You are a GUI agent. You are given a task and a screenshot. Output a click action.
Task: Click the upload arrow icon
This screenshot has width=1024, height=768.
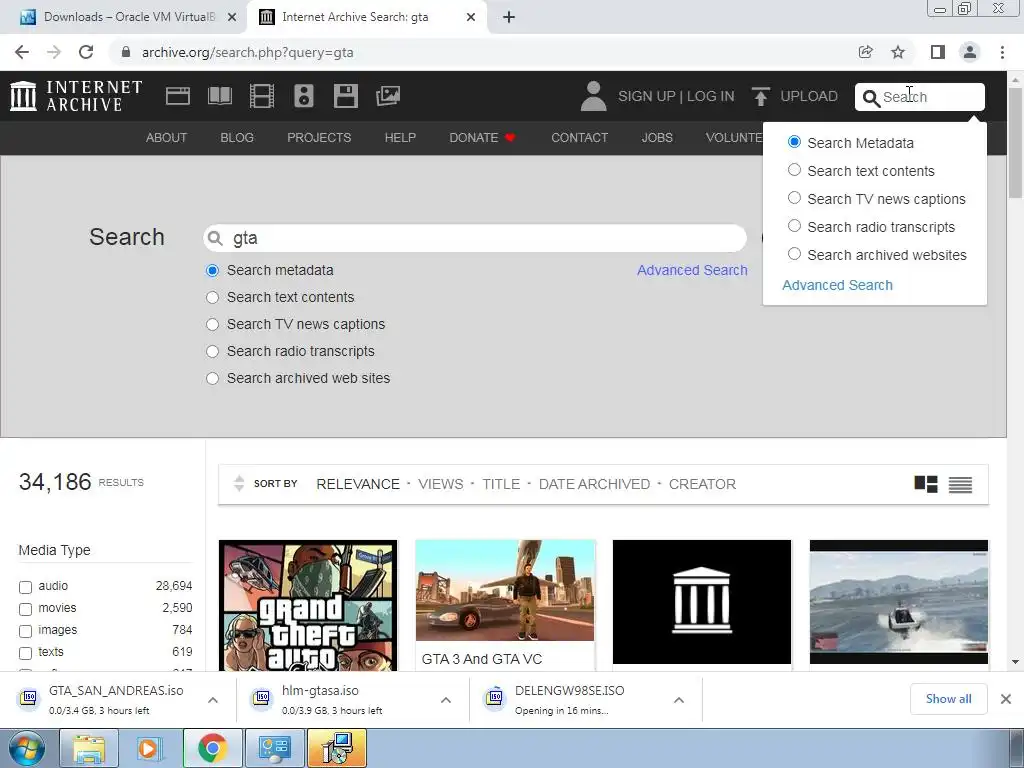coord(760,96)
